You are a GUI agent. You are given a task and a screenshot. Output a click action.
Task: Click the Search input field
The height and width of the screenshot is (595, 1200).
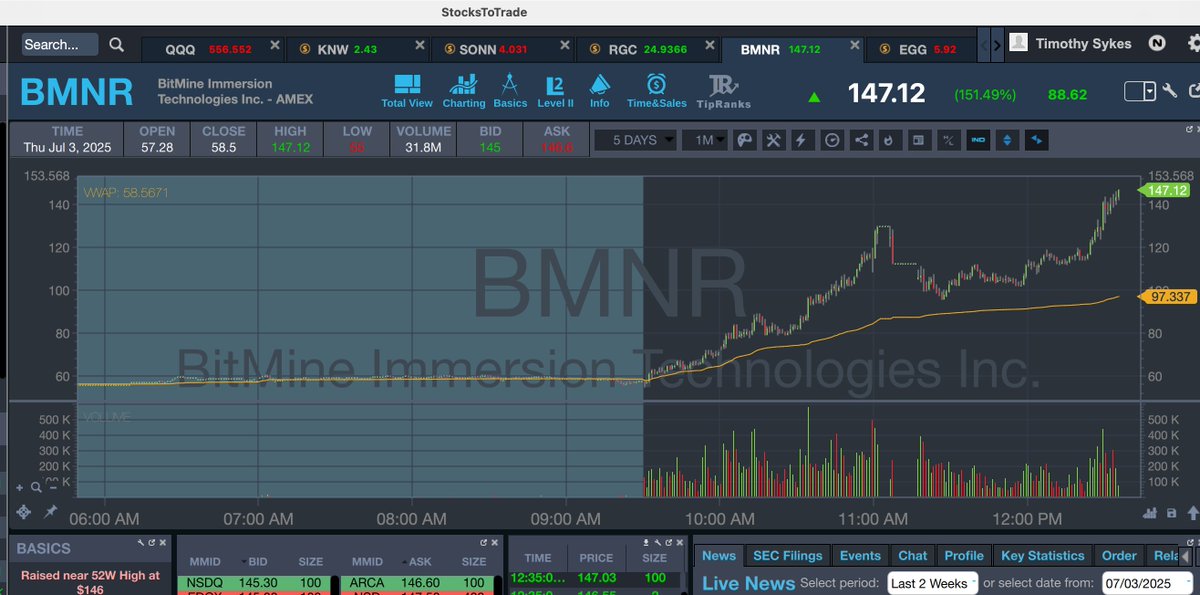pos(60,44)
